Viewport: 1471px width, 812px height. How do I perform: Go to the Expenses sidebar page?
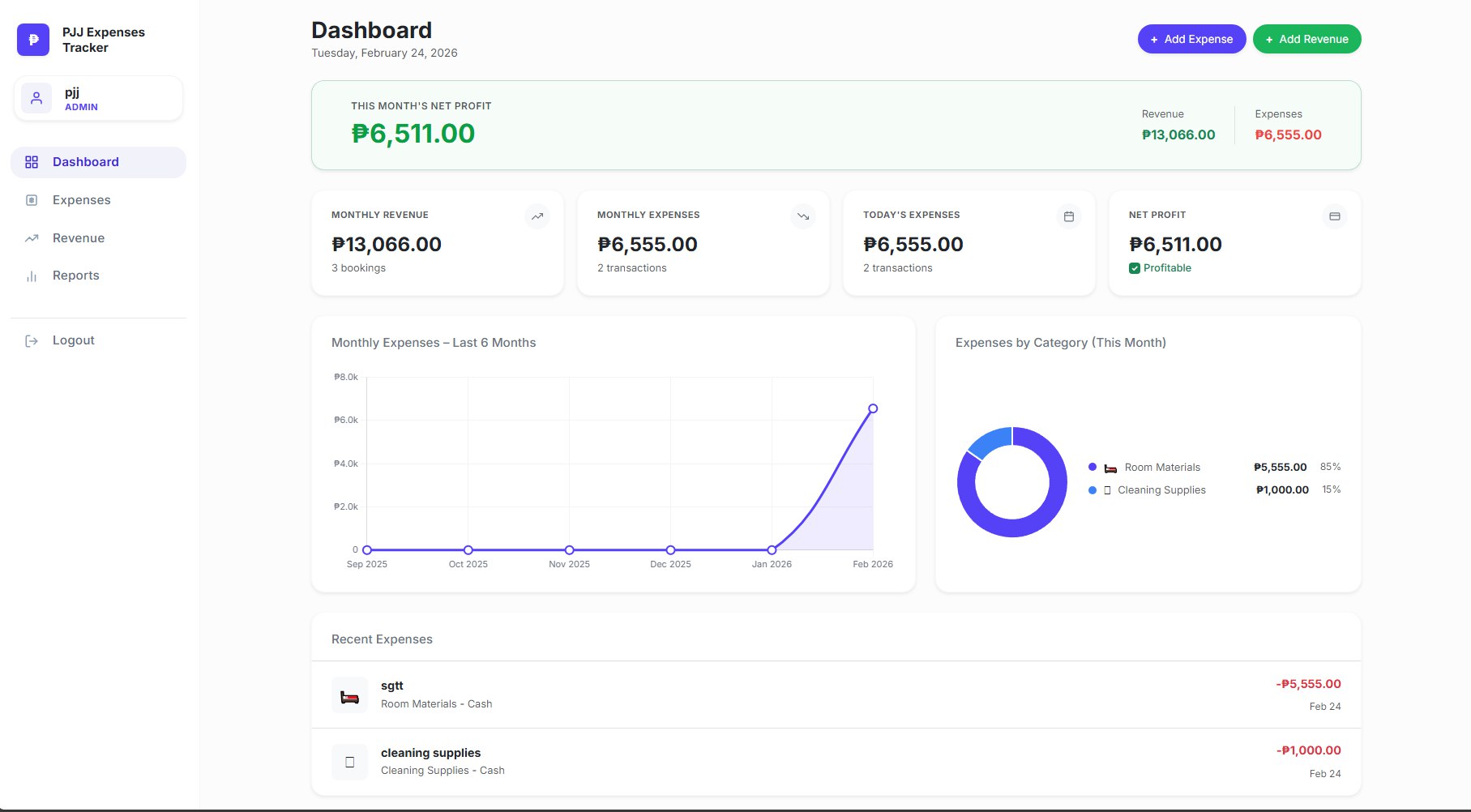81,200
